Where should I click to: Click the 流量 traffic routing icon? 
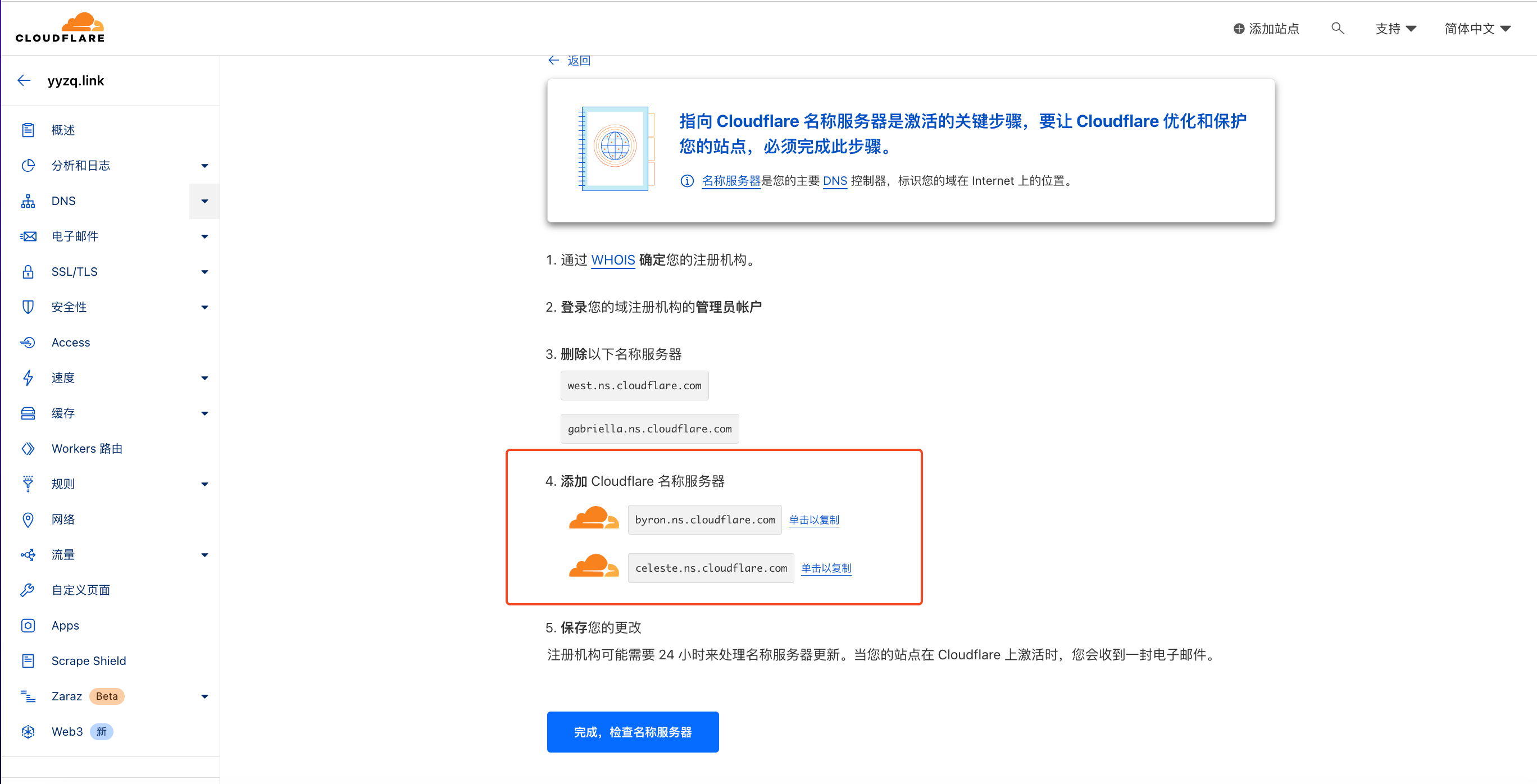coord(28,555)
